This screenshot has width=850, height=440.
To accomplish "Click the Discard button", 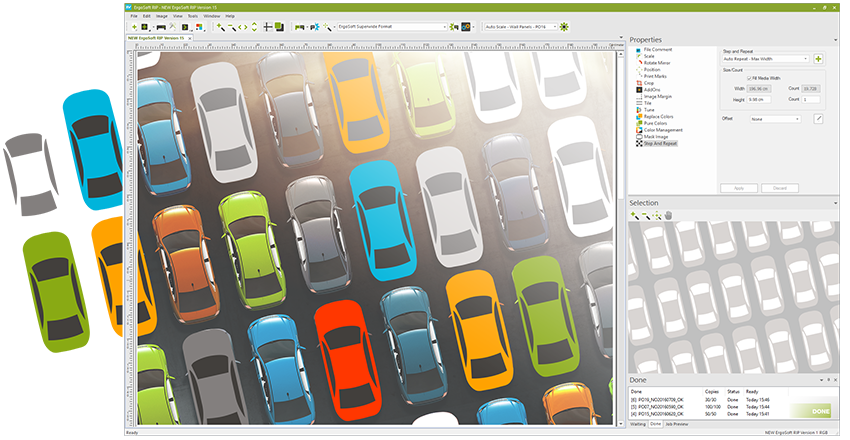I will click(779, 188).
